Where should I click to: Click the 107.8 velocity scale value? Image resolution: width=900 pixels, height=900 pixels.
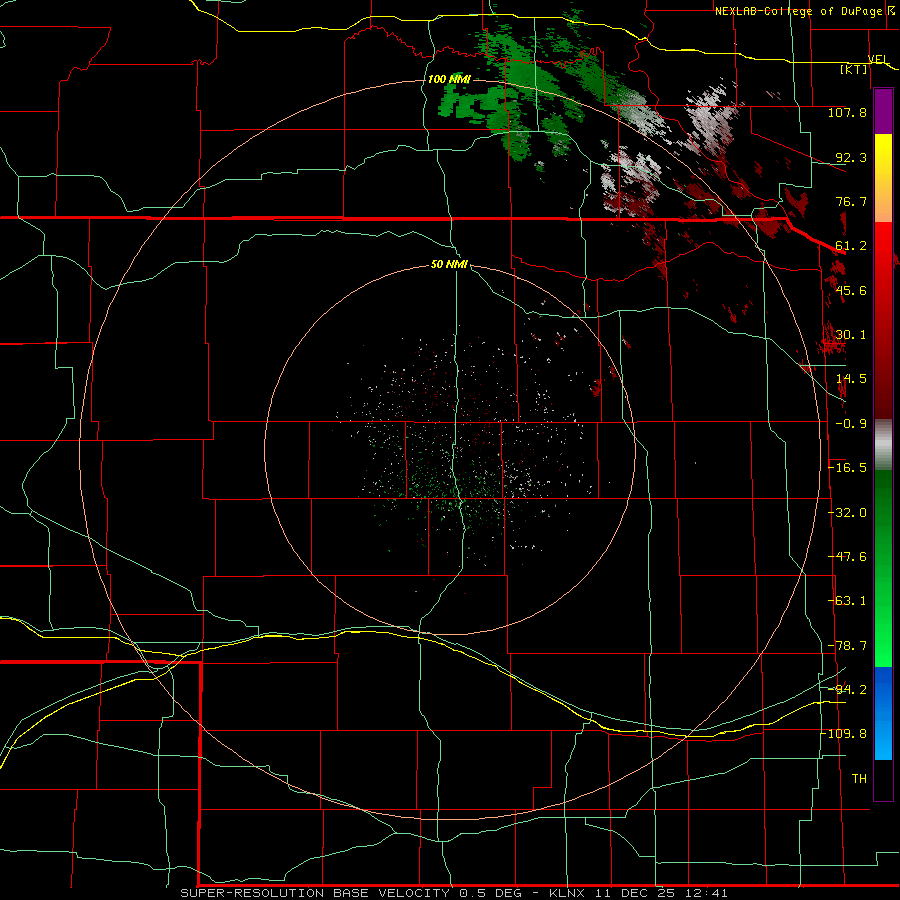pos(847,112)
